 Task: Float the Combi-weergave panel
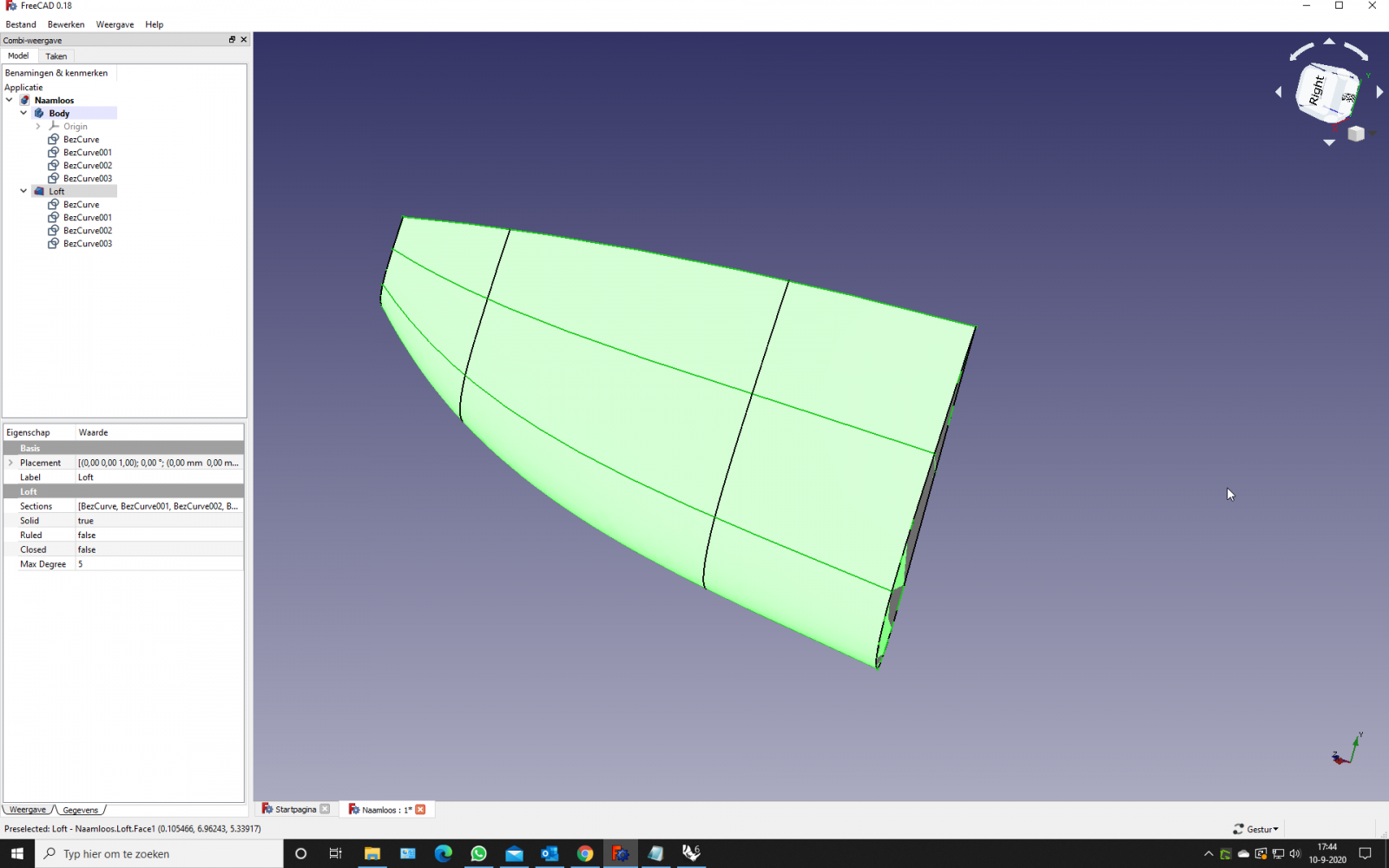click(x=232, y=39)
